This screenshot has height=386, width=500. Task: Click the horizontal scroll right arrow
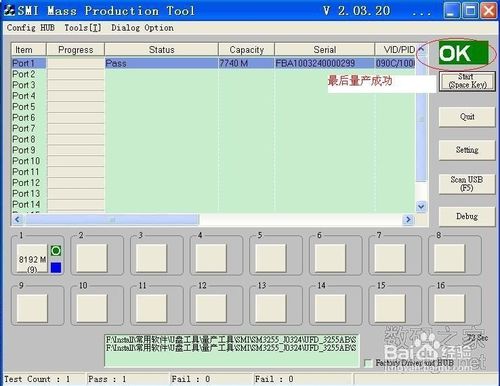[x=408, y=219]
